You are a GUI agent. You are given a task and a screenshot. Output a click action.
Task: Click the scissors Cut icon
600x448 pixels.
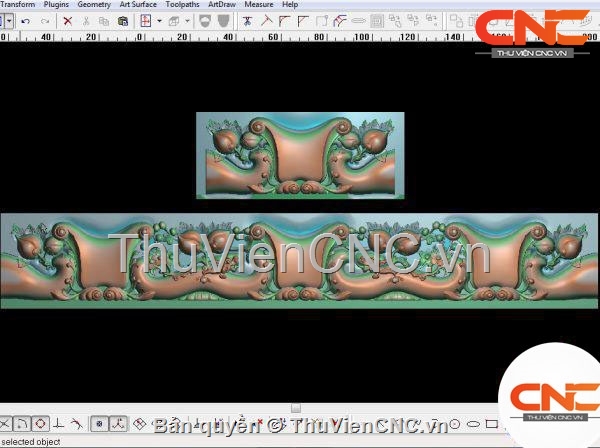tap(87, 21)
